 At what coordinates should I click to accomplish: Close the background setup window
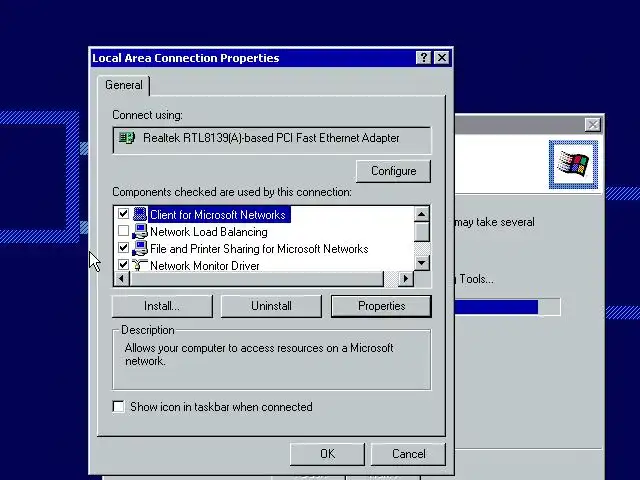point(593,124)
